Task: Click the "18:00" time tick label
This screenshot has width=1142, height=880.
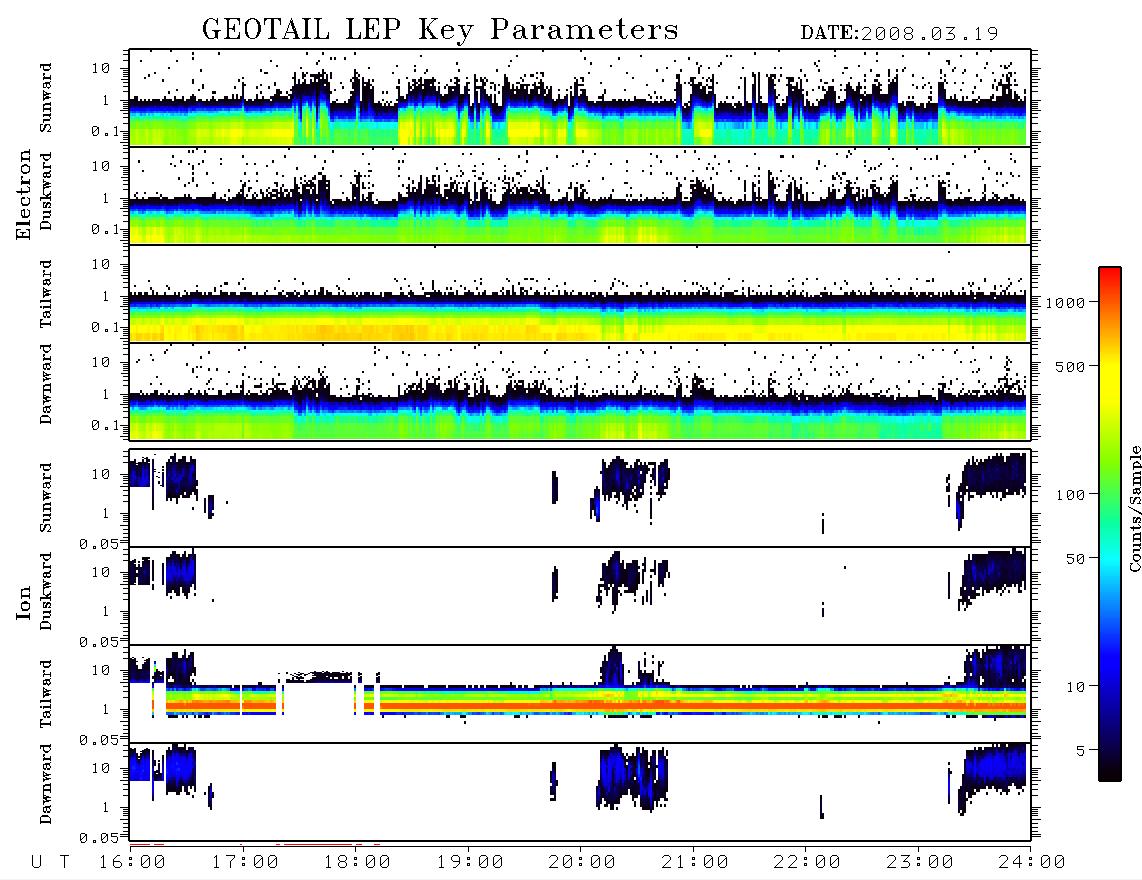Action: [x=358, y=862]
